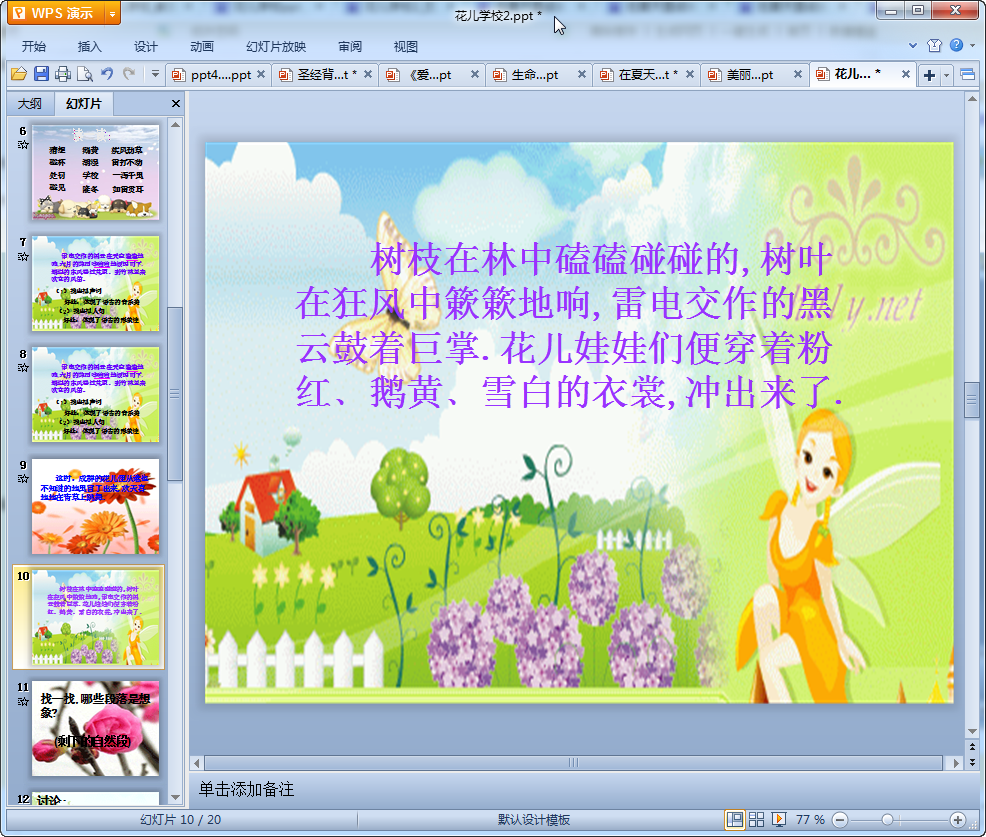Click the thumbnail panel scroll-down arrow
This screenshot has height=837, width=986.
point(175,797)
